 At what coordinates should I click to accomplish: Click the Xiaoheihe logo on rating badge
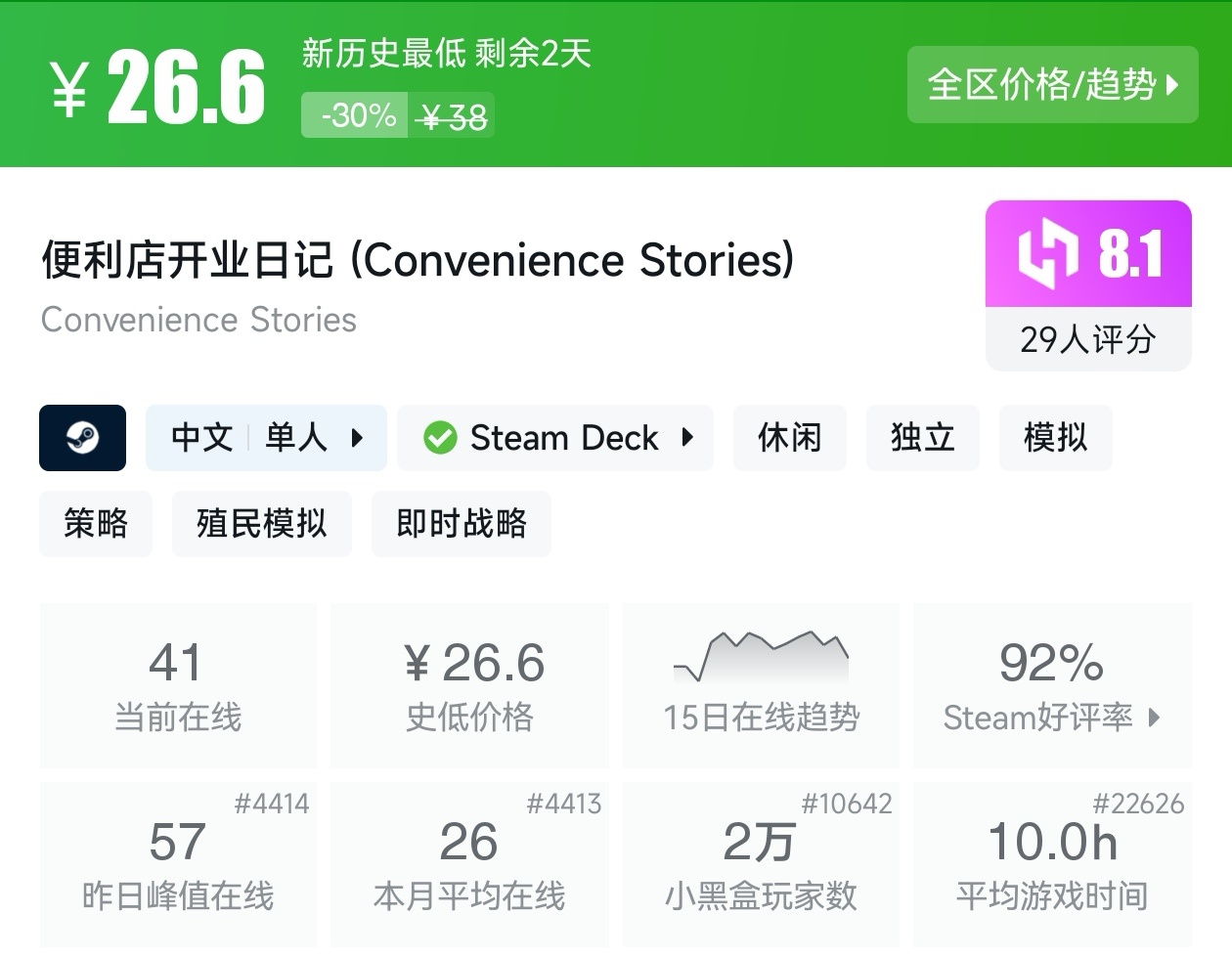tap(1047, 255)
